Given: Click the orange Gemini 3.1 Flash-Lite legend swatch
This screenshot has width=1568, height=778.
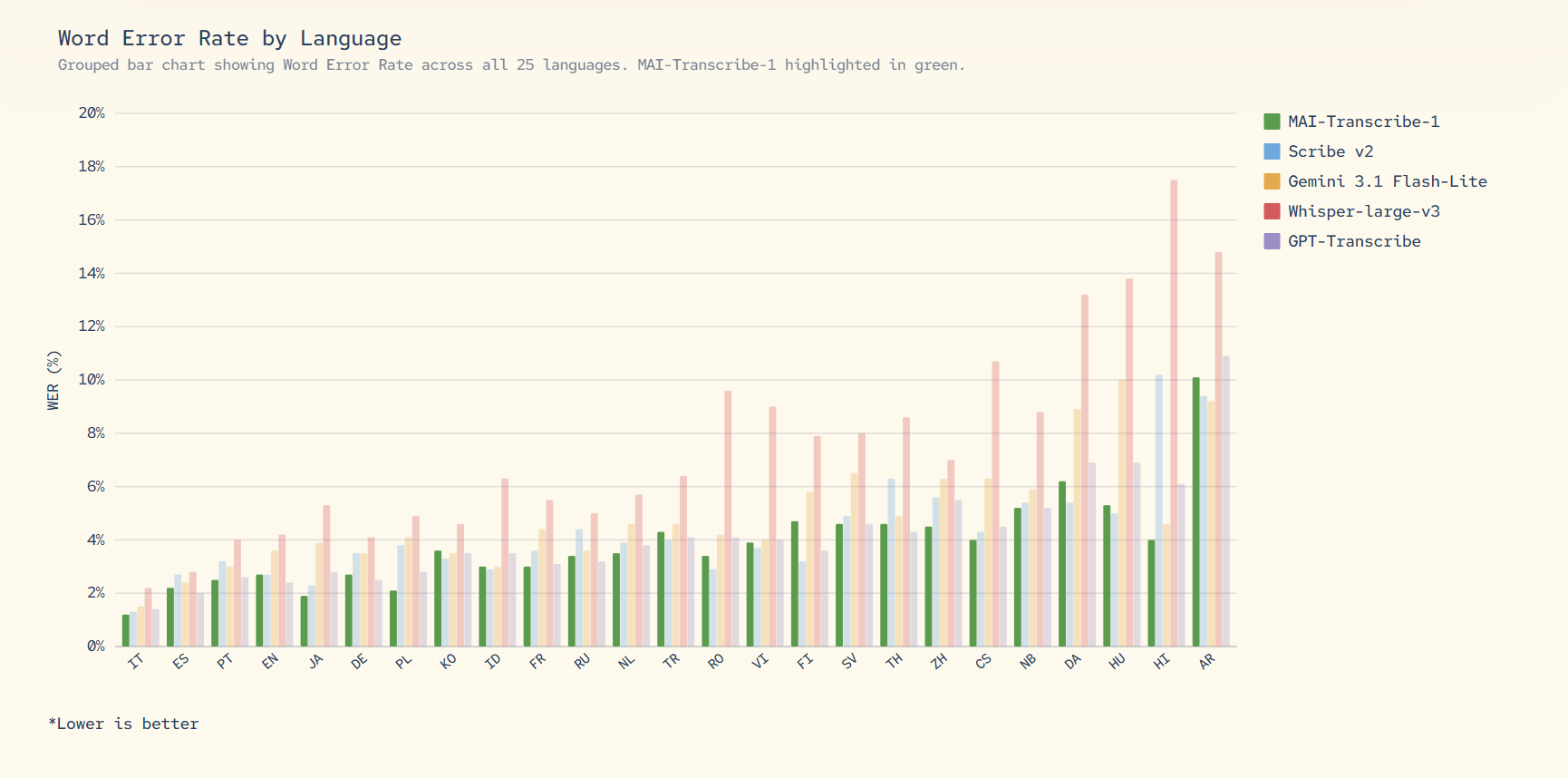Looking at the screenshot, I should click(x=1272, y=181).
